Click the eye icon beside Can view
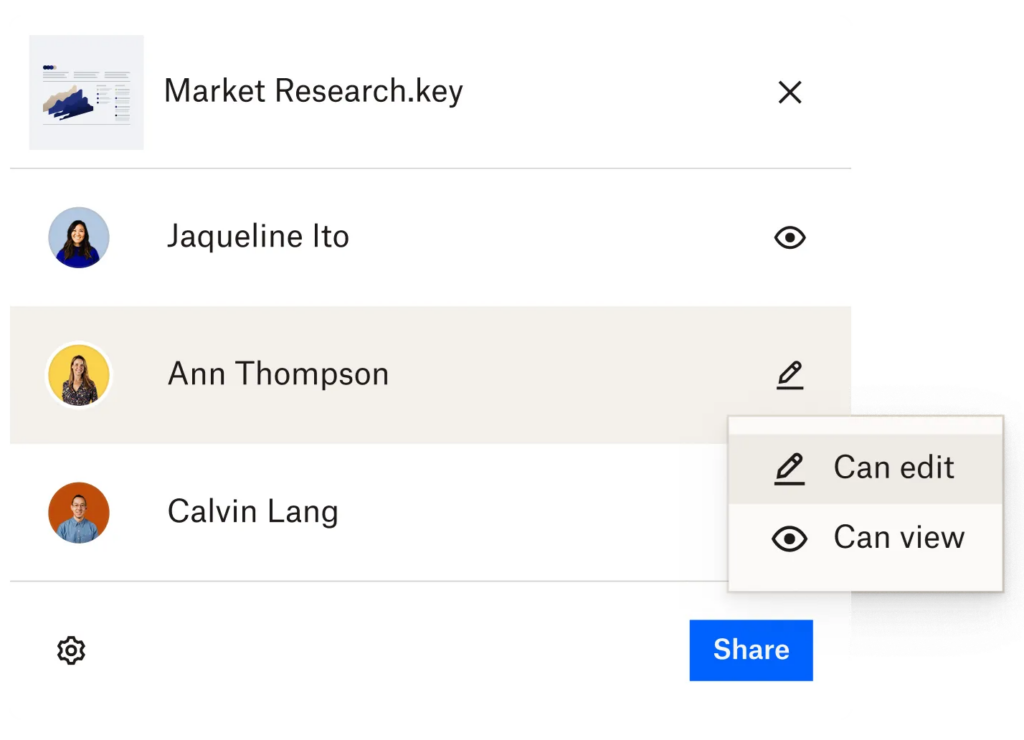Screen dimensions: 1024x740 789,539
